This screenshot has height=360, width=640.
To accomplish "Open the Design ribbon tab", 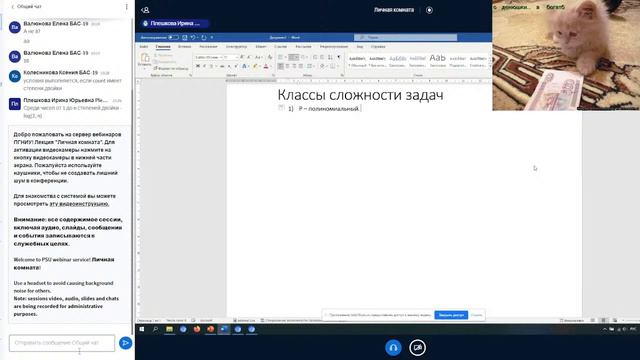I will [236, 47].
